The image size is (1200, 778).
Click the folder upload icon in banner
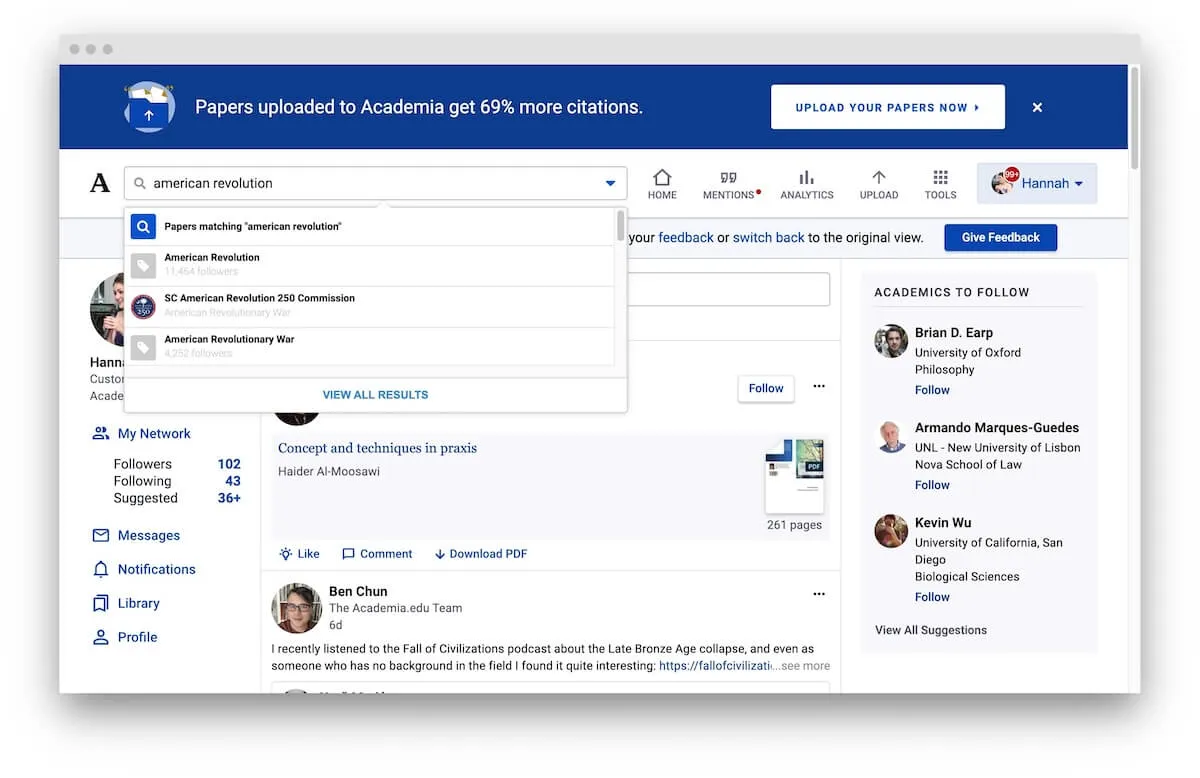[149, 107]
